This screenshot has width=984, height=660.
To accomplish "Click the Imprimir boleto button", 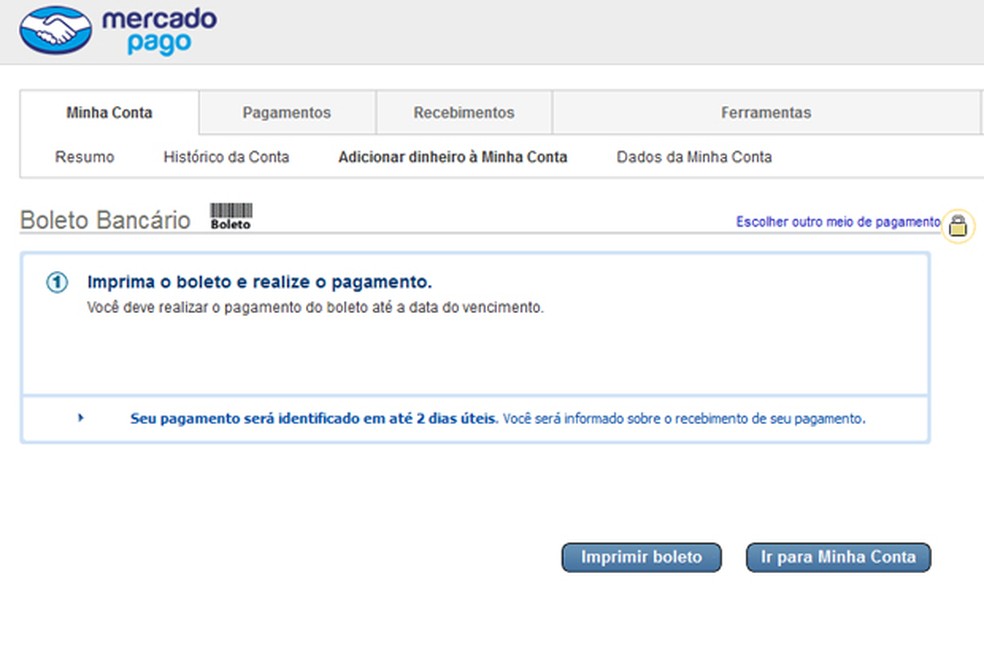I will coord(641,557).
